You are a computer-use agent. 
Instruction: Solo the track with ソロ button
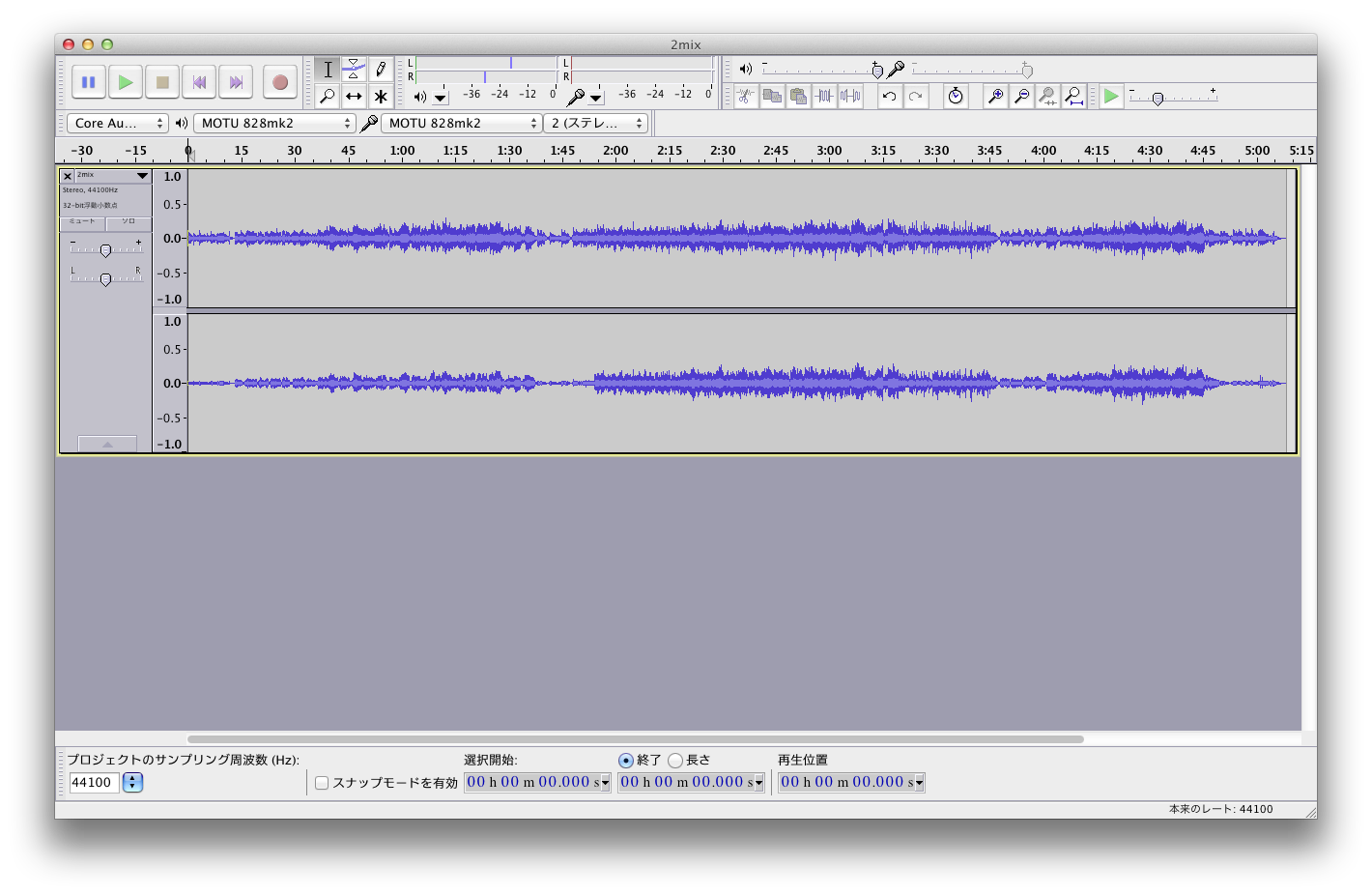(x=129, y=222)
